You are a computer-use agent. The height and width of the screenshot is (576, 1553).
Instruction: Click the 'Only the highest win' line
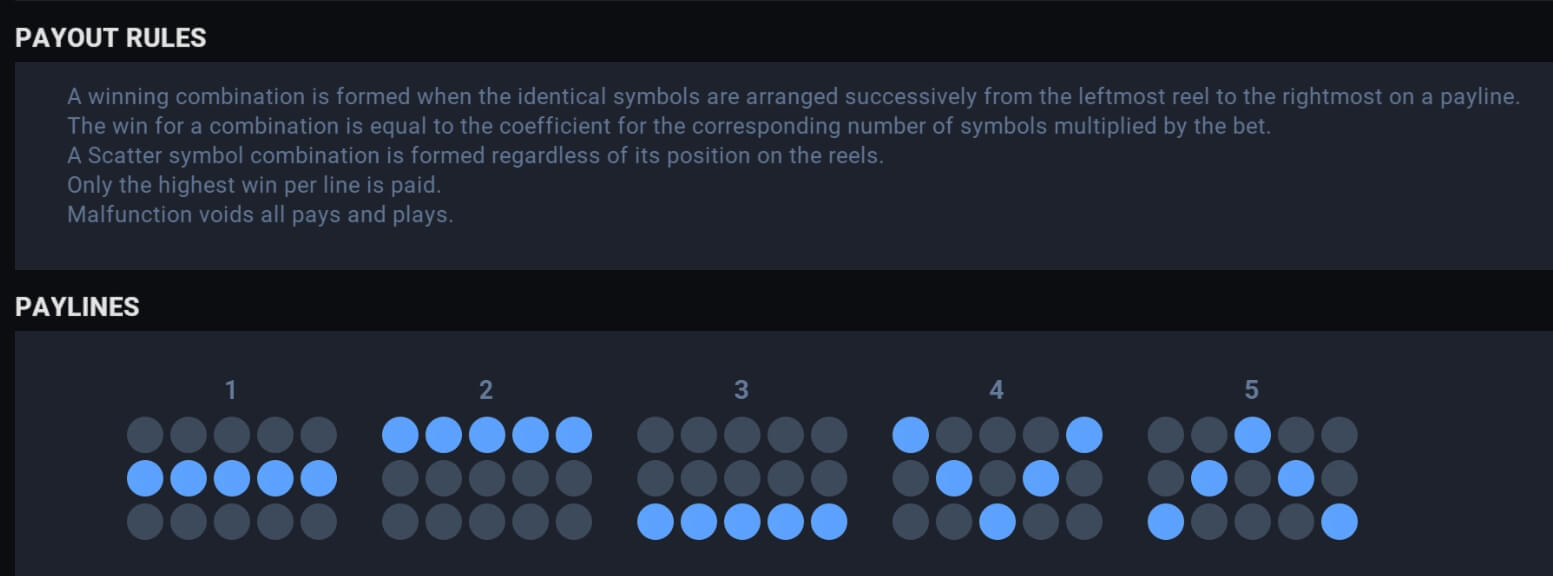coord(254,185)
